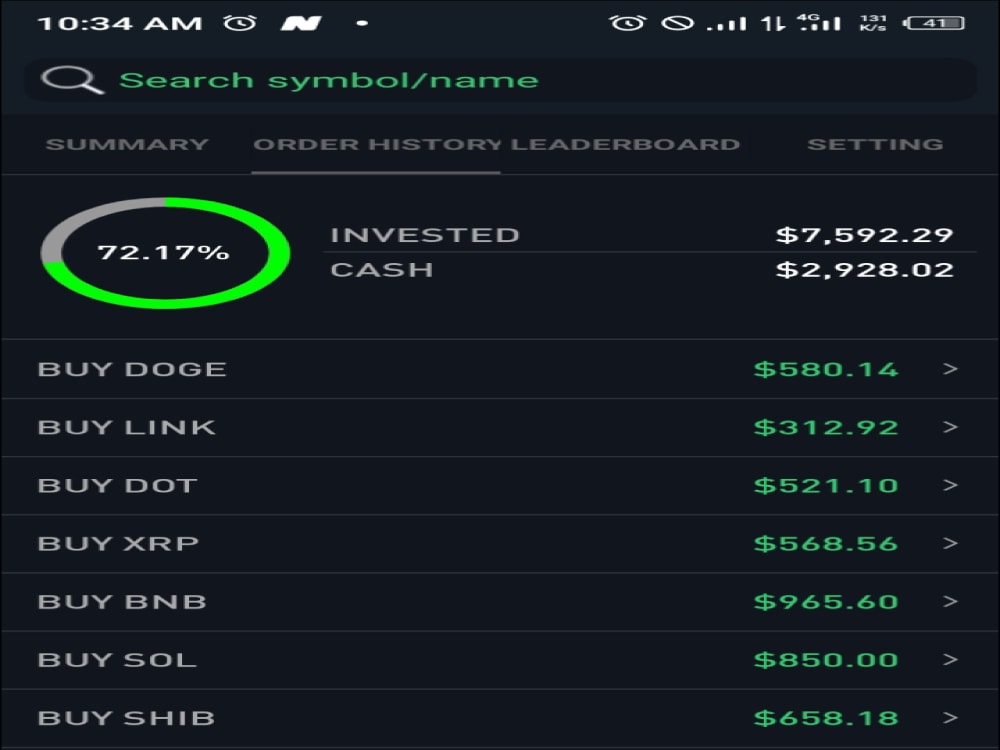Viewport: 1000px width, 750px height.
Task: Tap the 72.17% progress ring
Action: click(x=165, y=252)
